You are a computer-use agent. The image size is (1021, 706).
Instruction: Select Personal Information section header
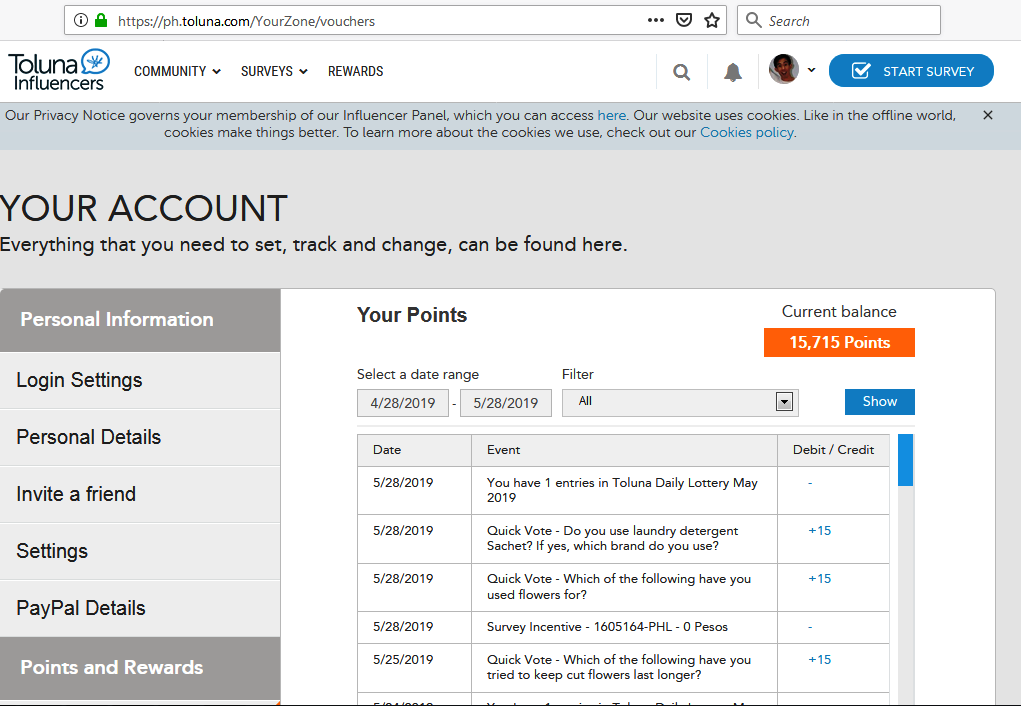[140, 320]
